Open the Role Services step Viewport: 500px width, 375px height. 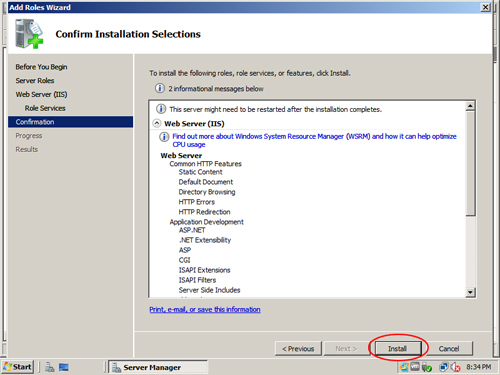coord(45,108)
